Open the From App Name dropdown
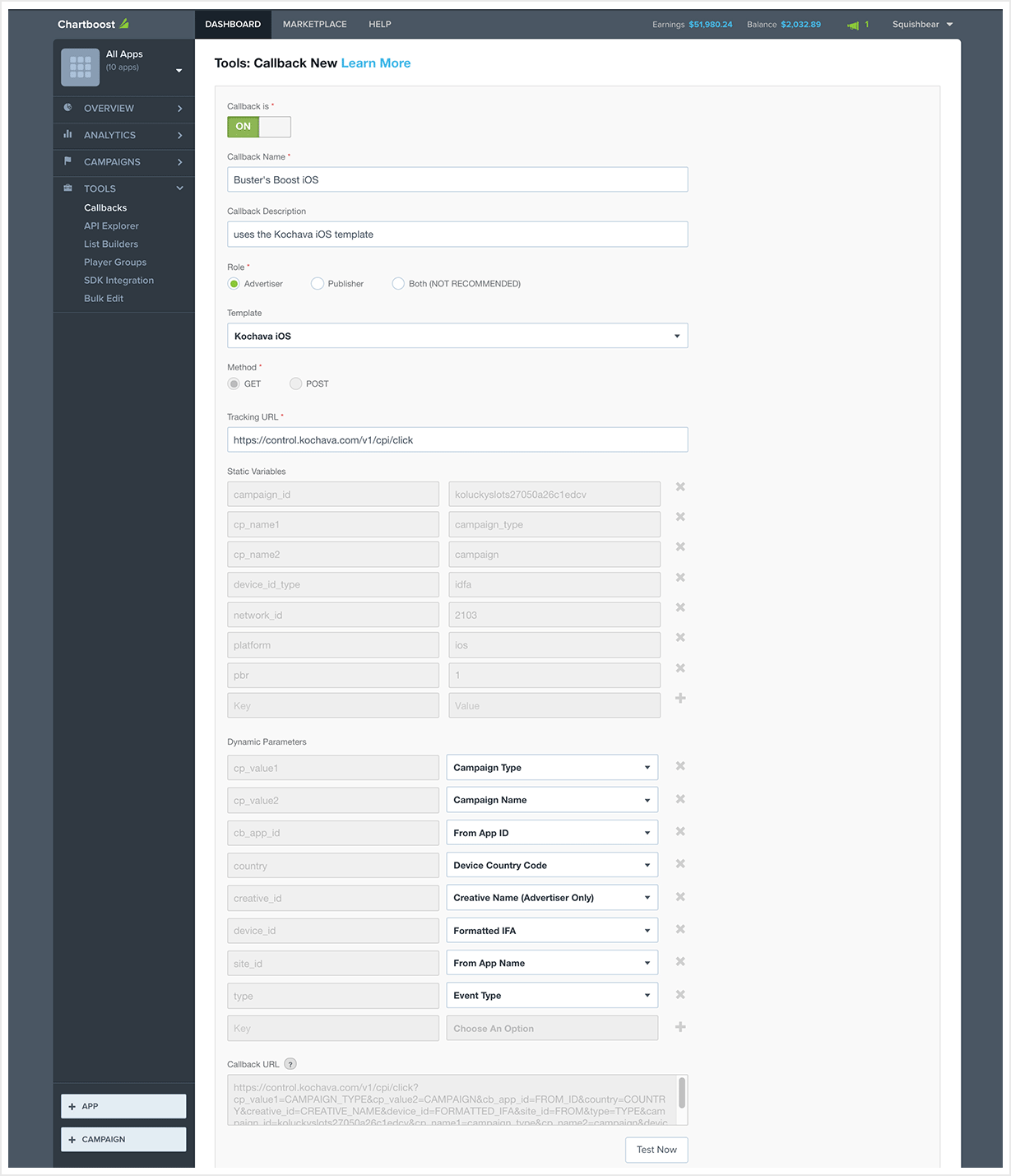Image resolution: width=1011 pixels, height=1176 pixels. 552,963
